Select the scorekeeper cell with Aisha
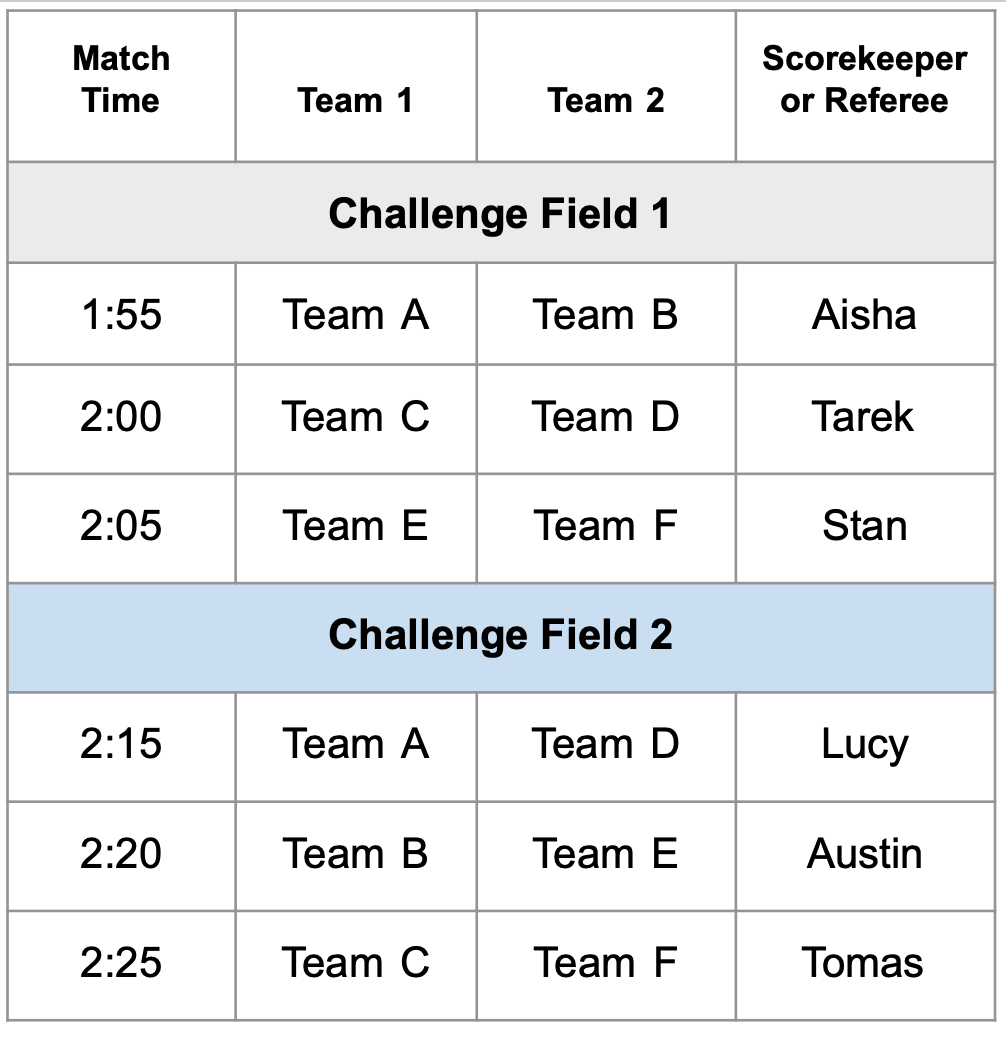The image size is (1006, 1042). [864, 315]
